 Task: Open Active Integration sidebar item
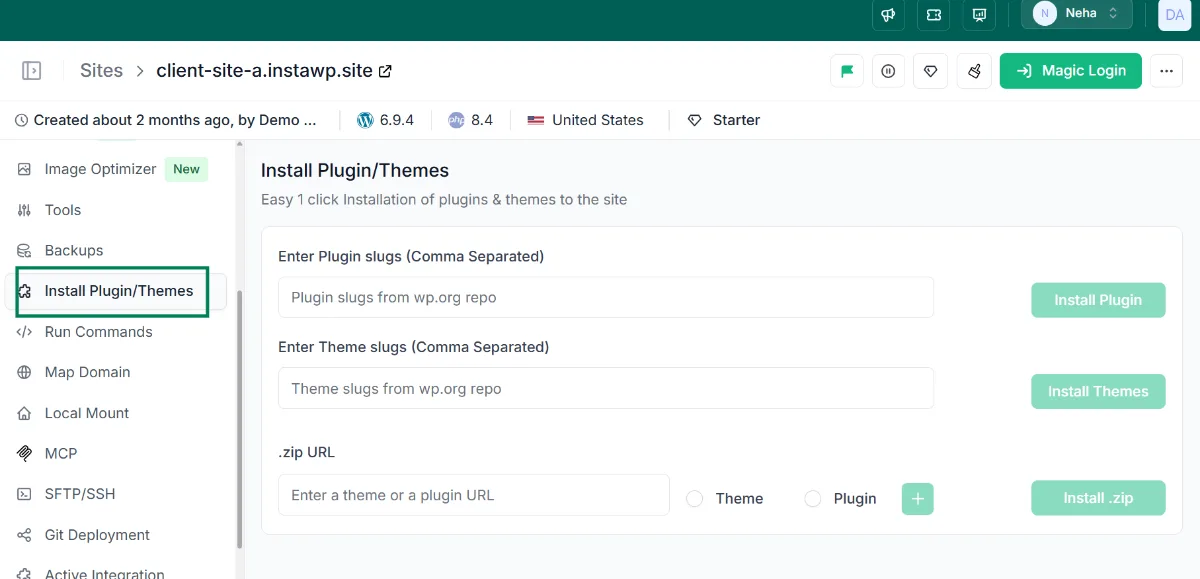click(105, 574)
